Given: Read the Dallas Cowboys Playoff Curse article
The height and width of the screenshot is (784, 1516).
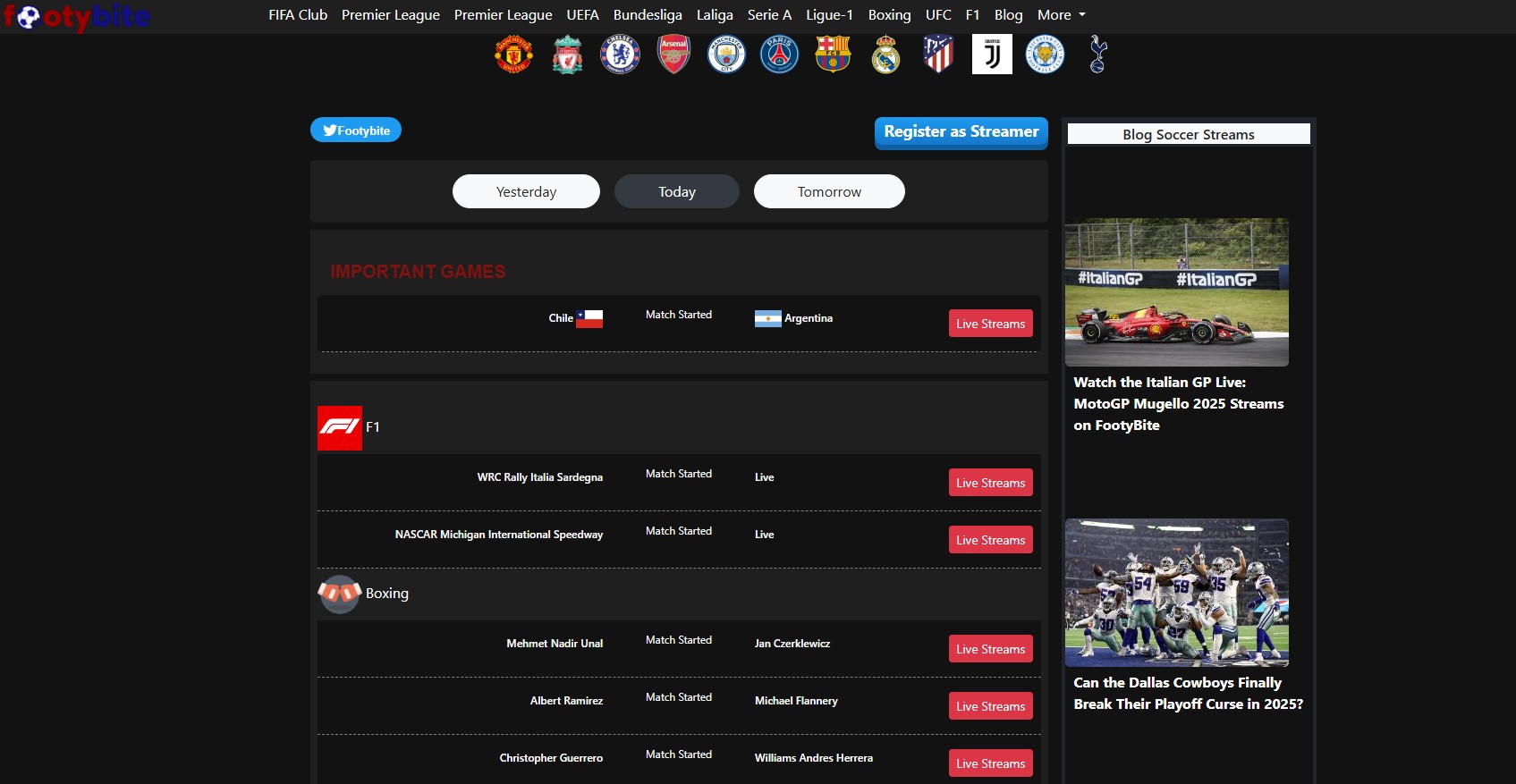Looking at the screenshot, I should point(1189,694).
